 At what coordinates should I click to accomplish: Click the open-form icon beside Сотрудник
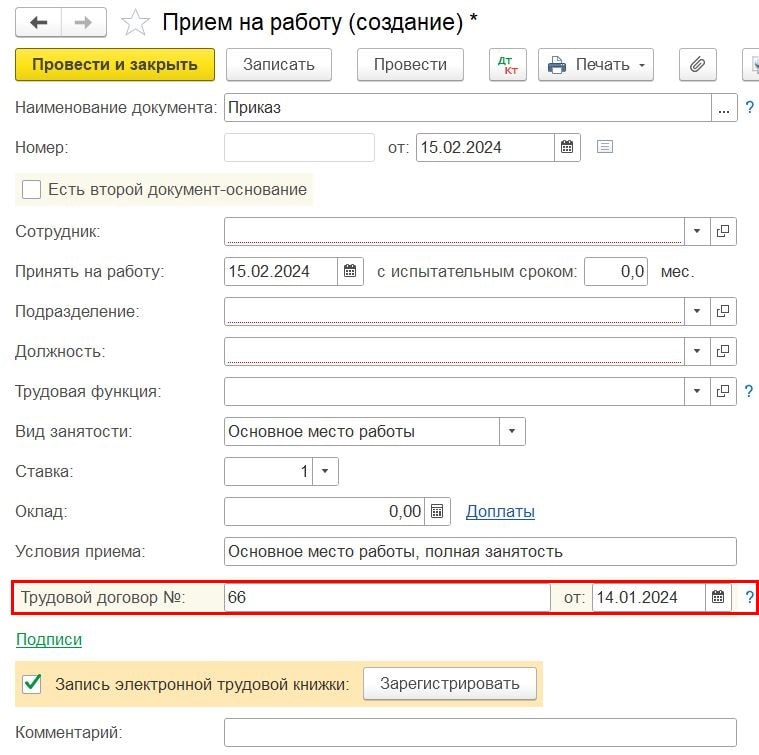pos(724,231)
